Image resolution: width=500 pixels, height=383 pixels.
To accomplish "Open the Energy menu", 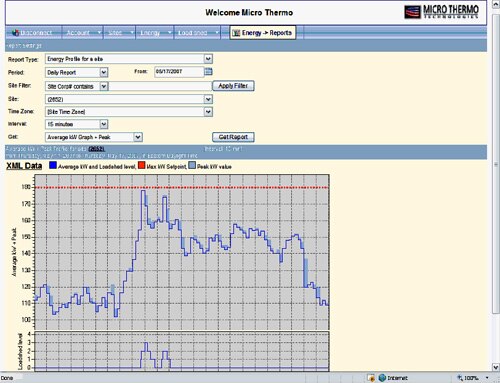I will pos(155,33).
